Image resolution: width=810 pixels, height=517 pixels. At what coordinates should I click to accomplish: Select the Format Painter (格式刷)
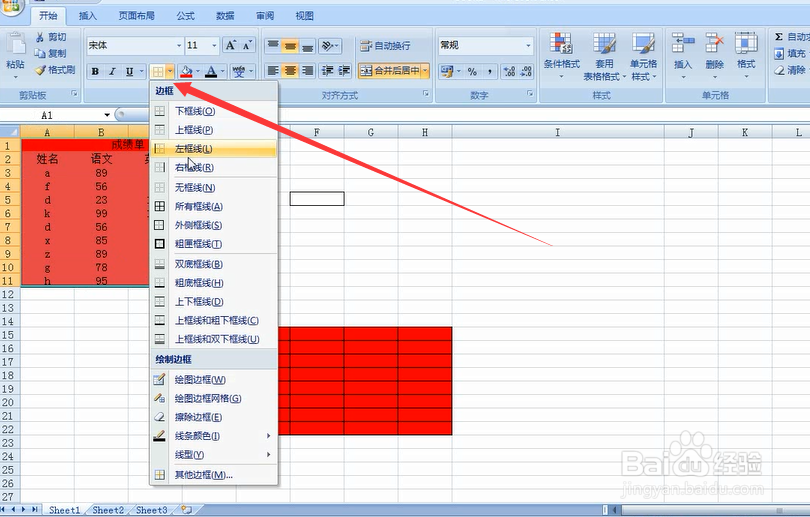[x=55, y=70]
